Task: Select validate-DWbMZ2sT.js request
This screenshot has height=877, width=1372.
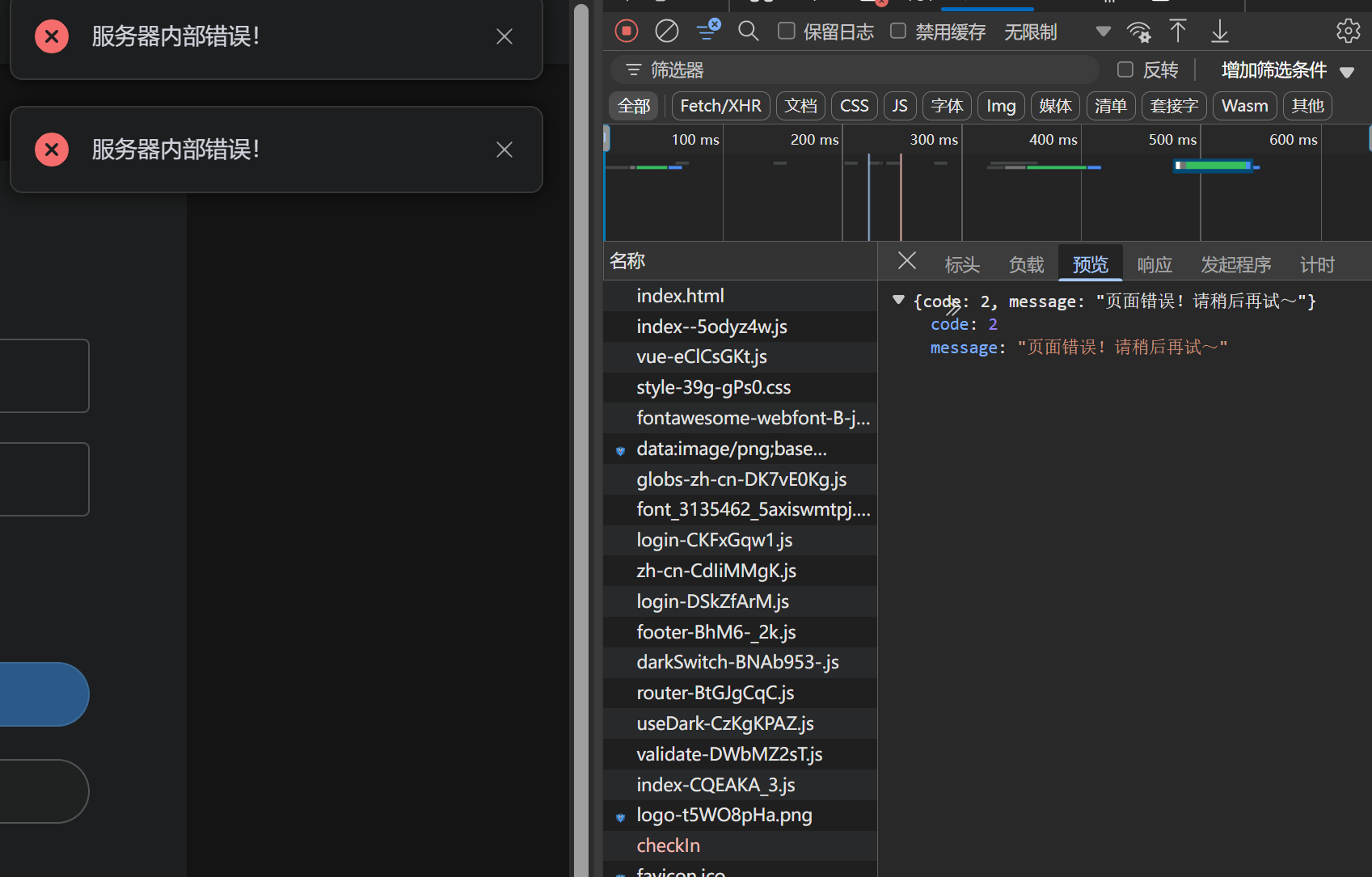Action: point(741,754)
